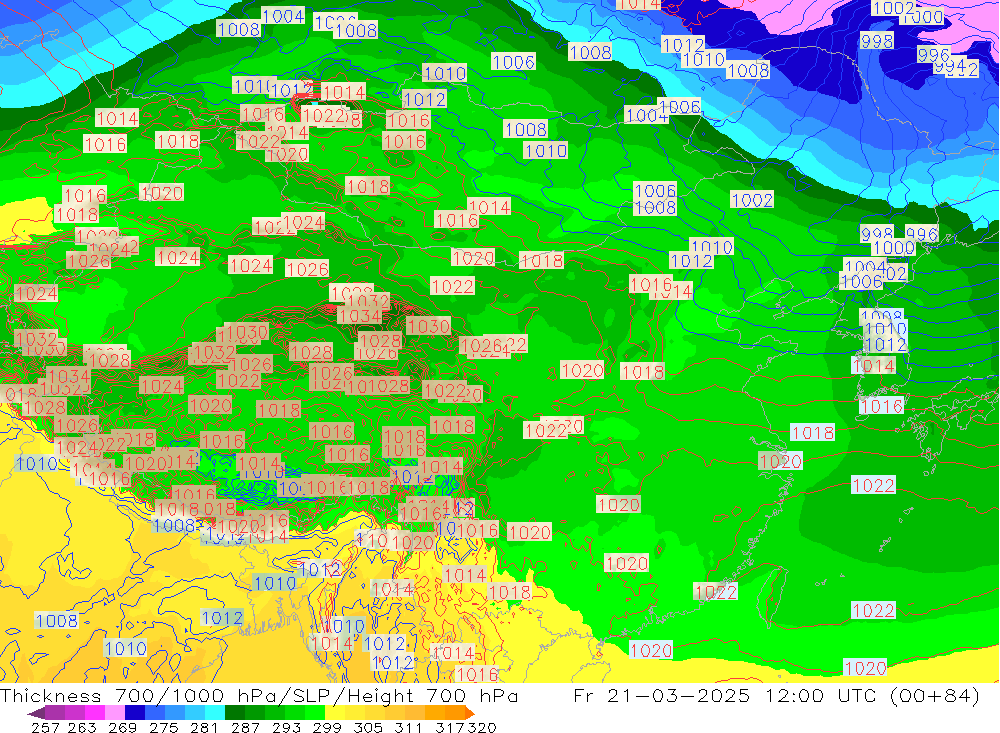Click legend value 299

click(327, 727)
